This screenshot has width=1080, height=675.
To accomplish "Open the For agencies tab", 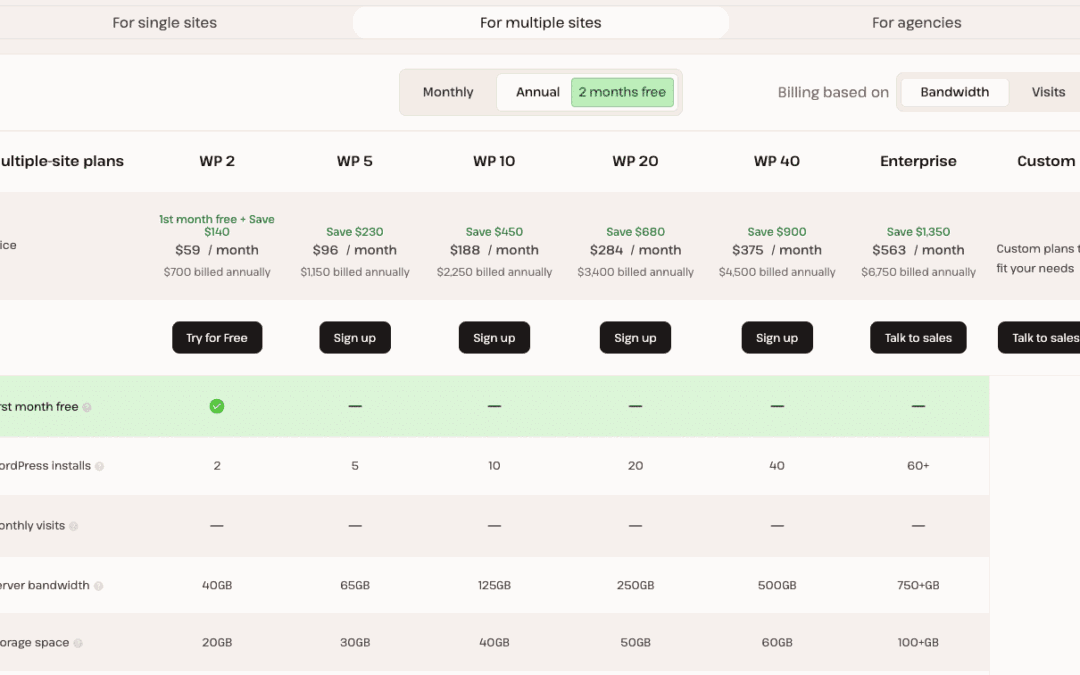I will click(917, 22).
